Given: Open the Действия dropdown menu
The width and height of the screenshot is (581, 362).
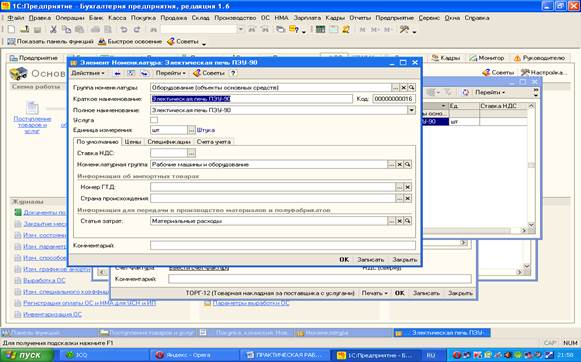Looking at the screenshot, I should [88, 73].
